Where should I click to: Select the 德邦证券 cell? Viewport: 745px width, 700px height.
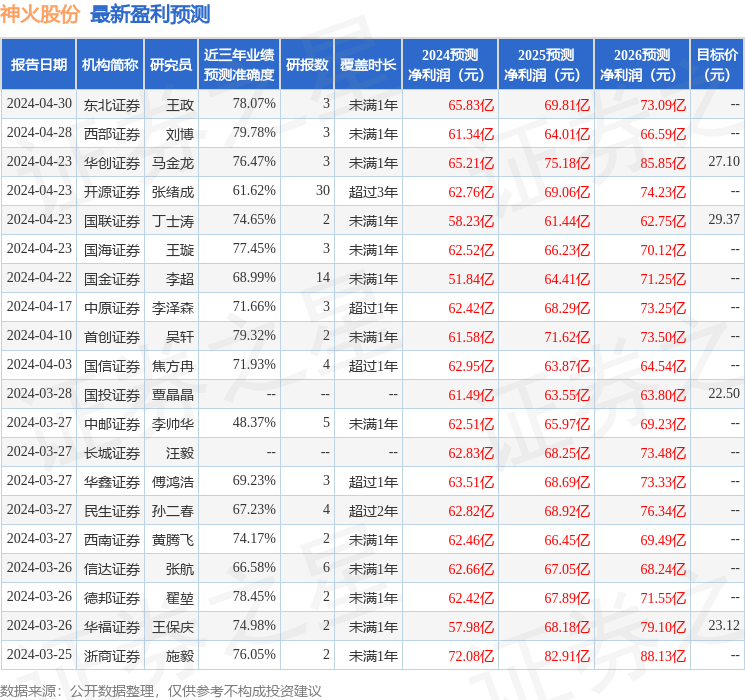click(x=112, y=598)
